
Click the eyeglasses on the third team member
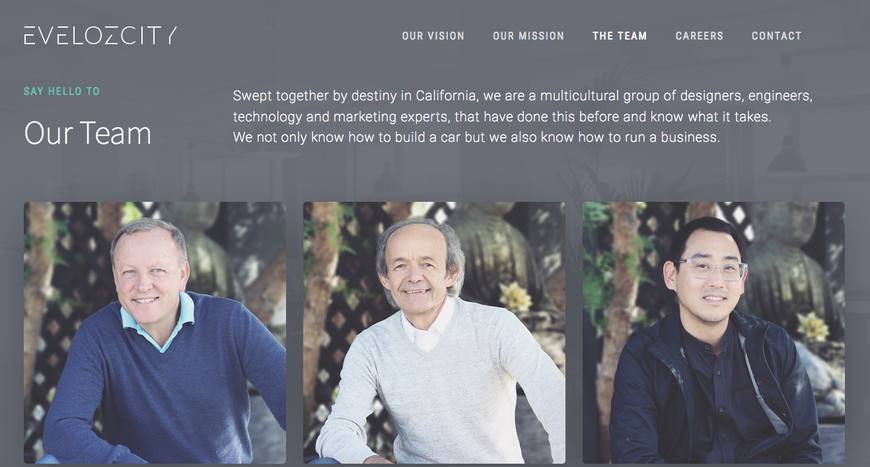[712, 268]
